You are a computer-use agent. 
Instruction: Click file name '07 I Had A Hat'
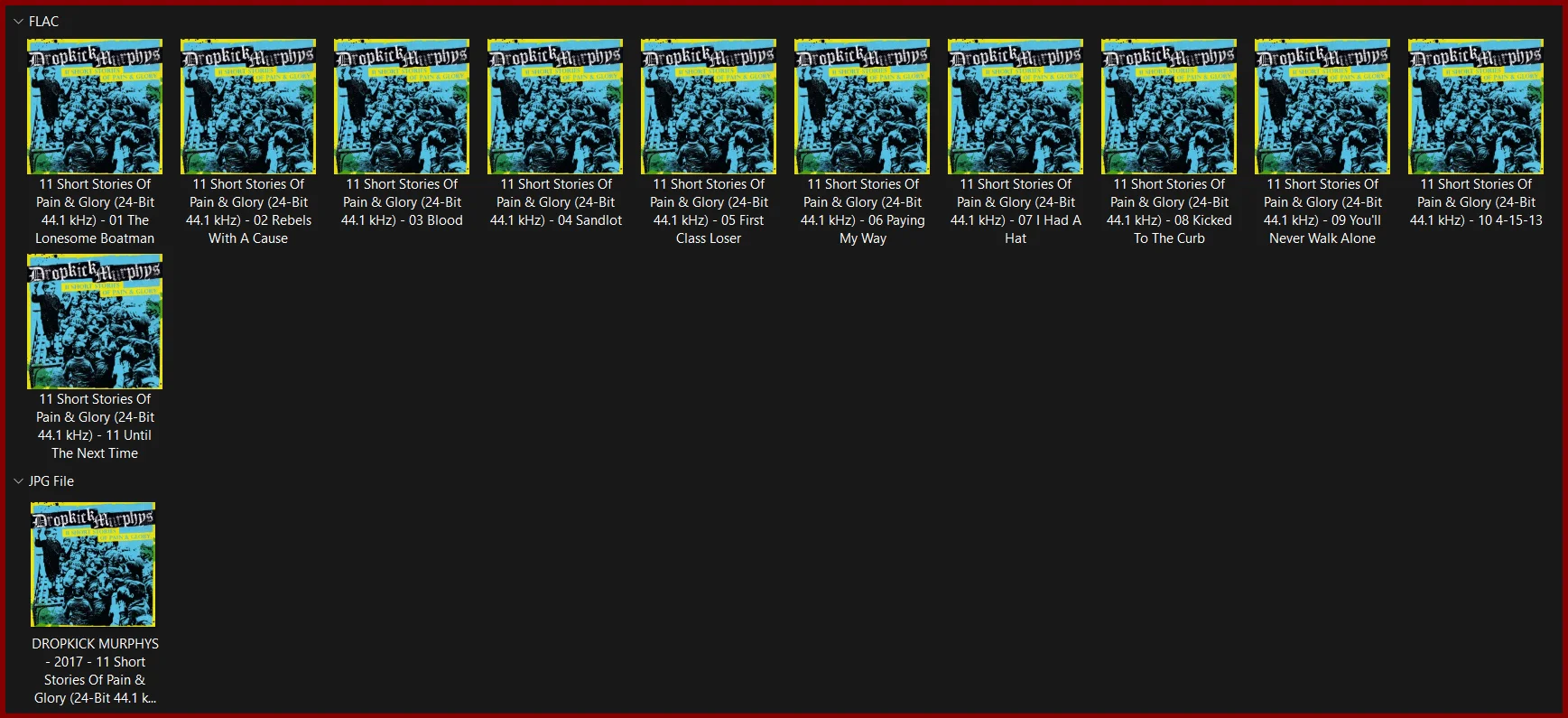[x=1016, y=211]
